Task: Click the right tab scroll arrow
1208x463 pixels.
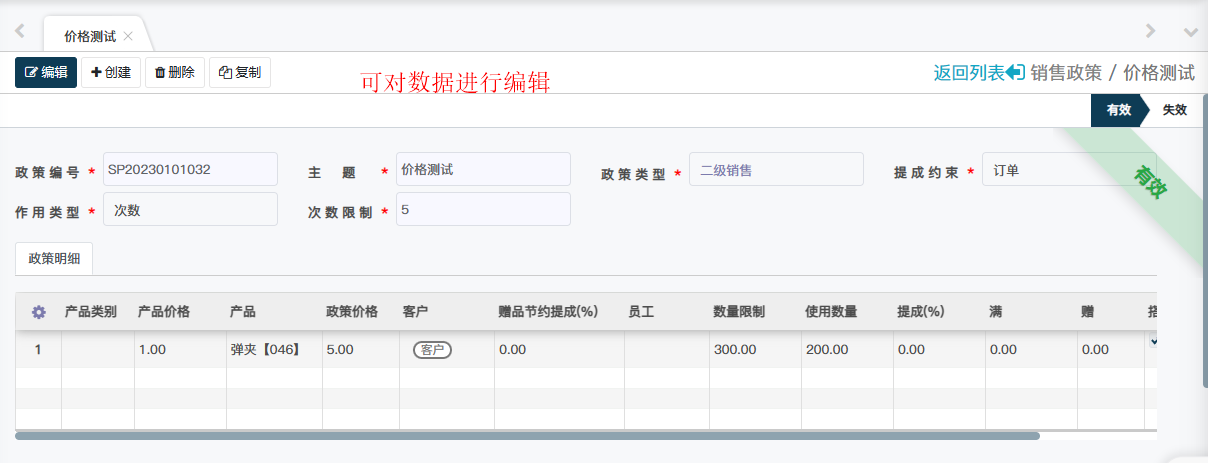Action: point(1151,31)
